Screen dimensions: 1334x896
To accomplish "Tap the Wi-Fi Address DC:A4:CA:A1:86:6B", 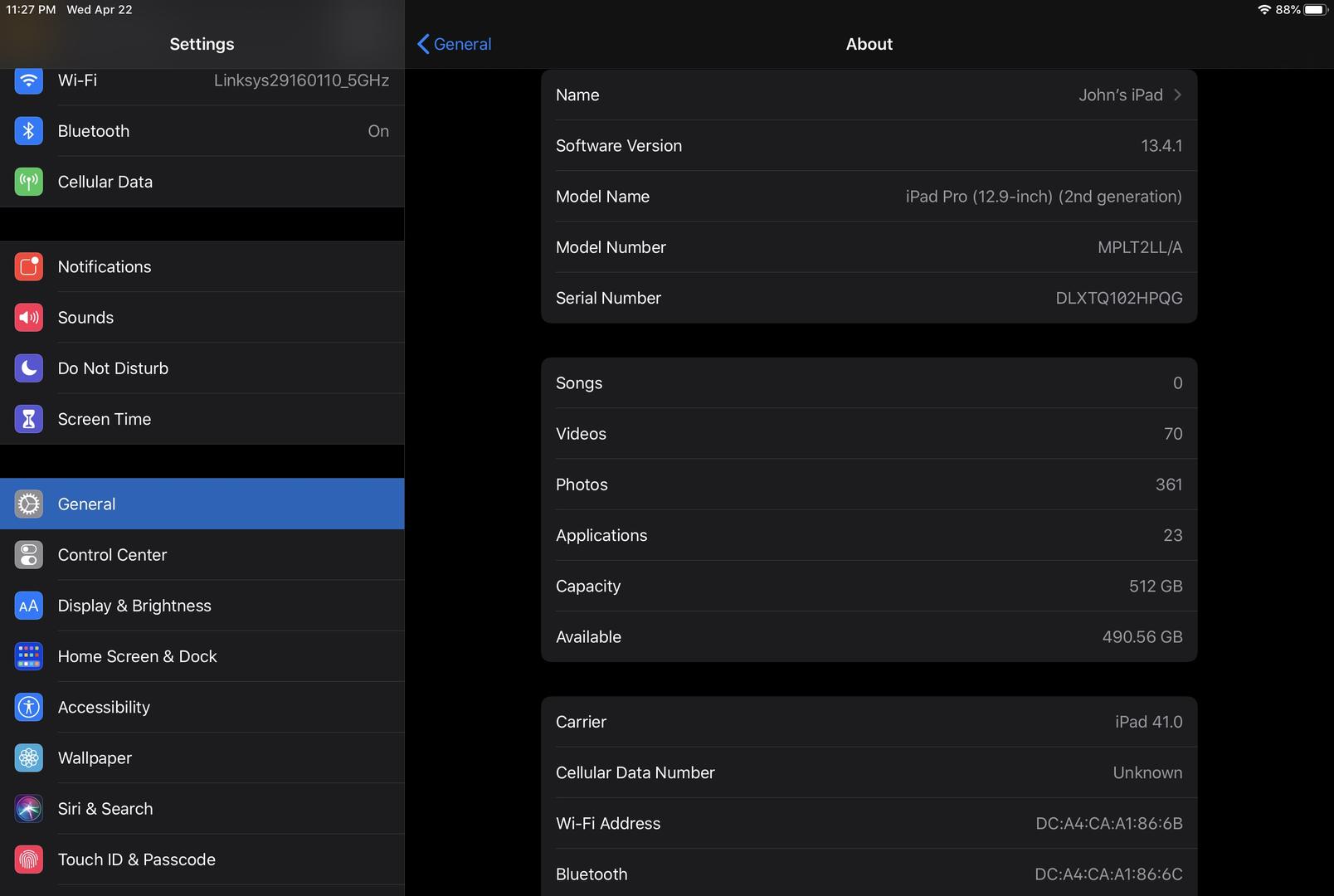I will (1109, 824).
